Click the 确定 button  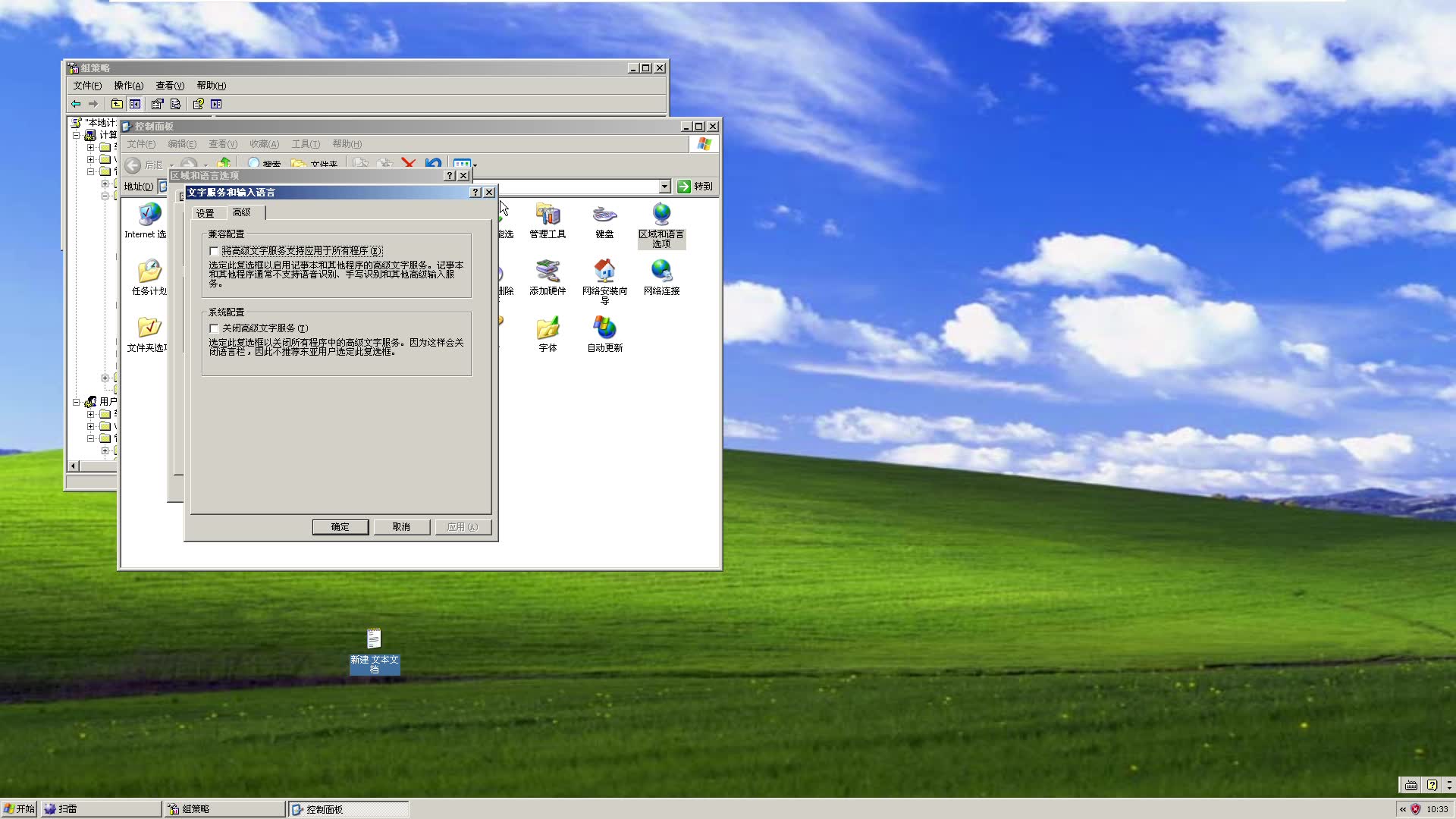point(340,527)
